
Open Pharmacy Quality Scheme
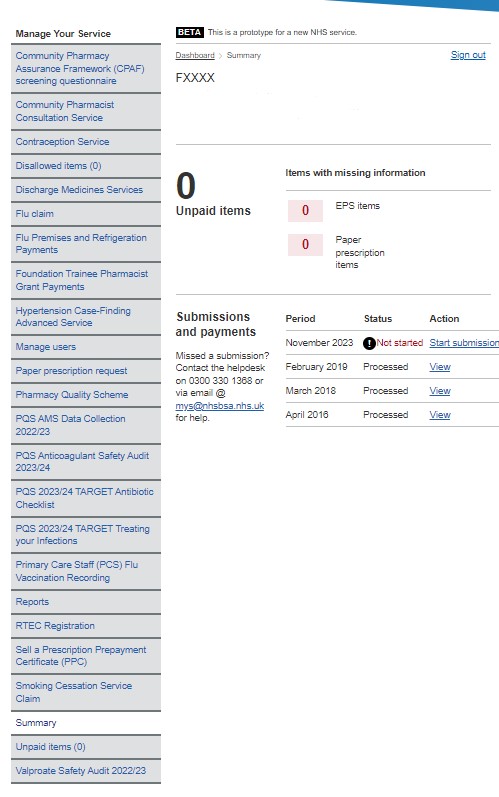click(86, 394)
